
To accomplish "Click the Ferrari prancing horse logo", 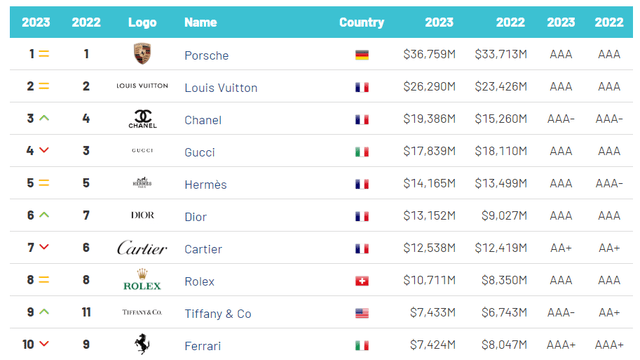I will tap(142, 344).
